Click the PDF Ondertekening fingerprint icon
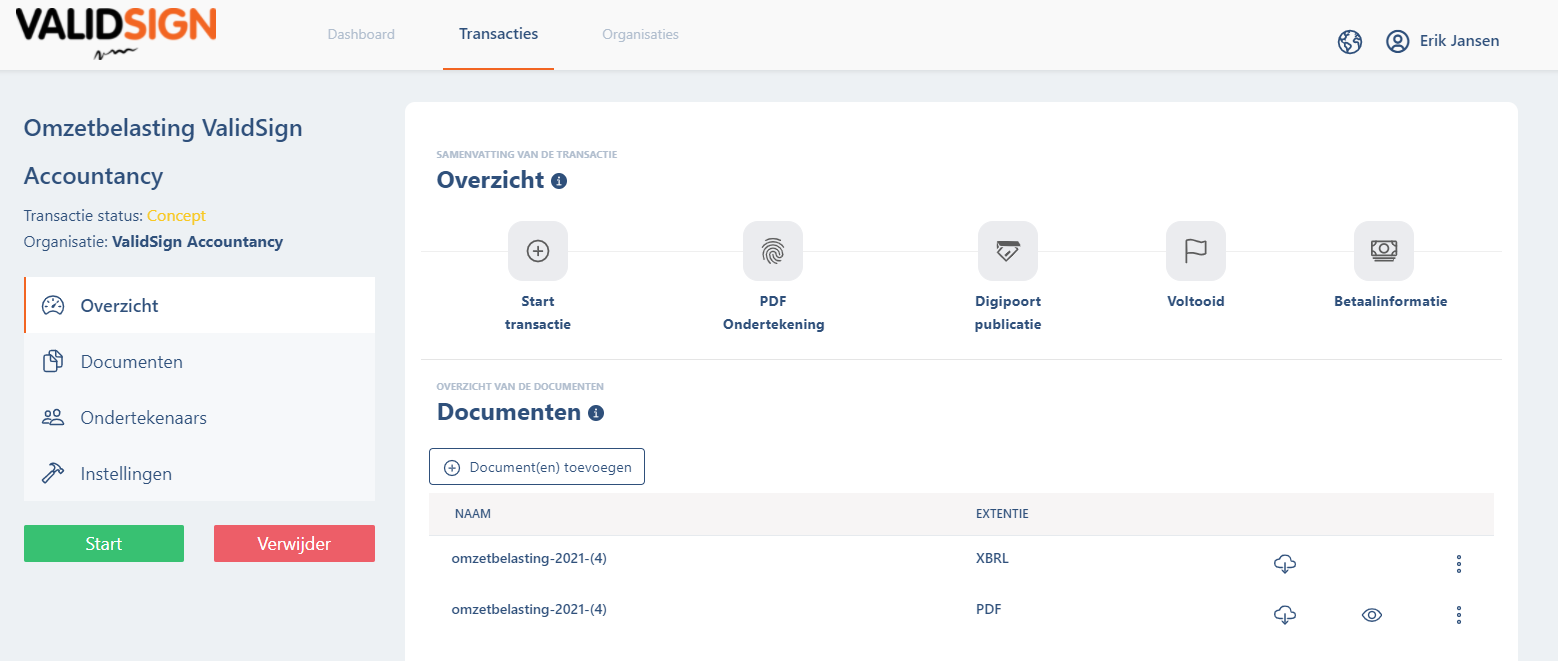The height and width of the screenshot is (661, 1558). click(x=773, y=251)
